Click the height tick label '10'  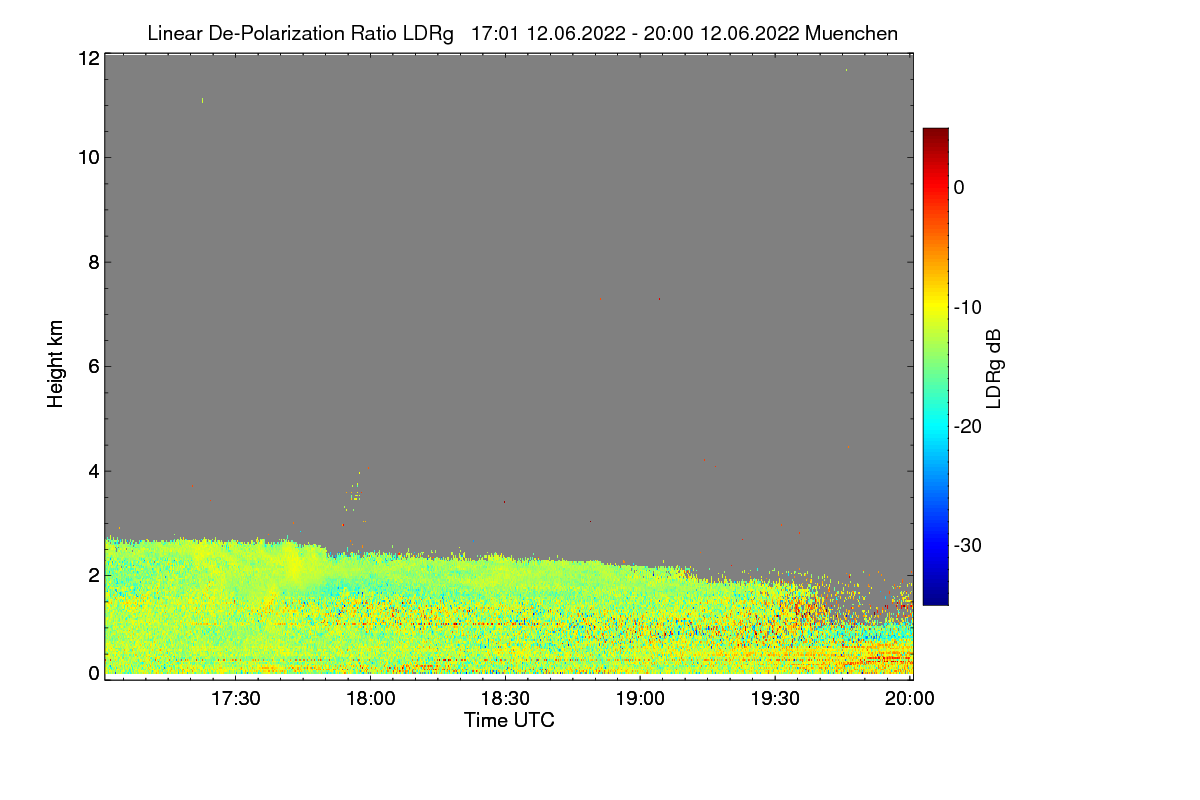tap(88, 157)
